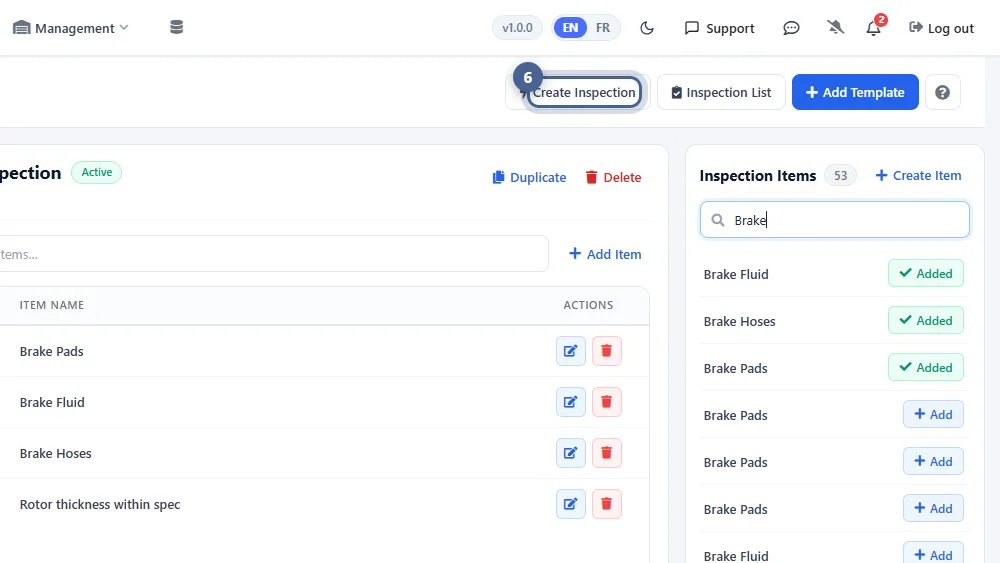Click the database stack icon

[177, 27]
